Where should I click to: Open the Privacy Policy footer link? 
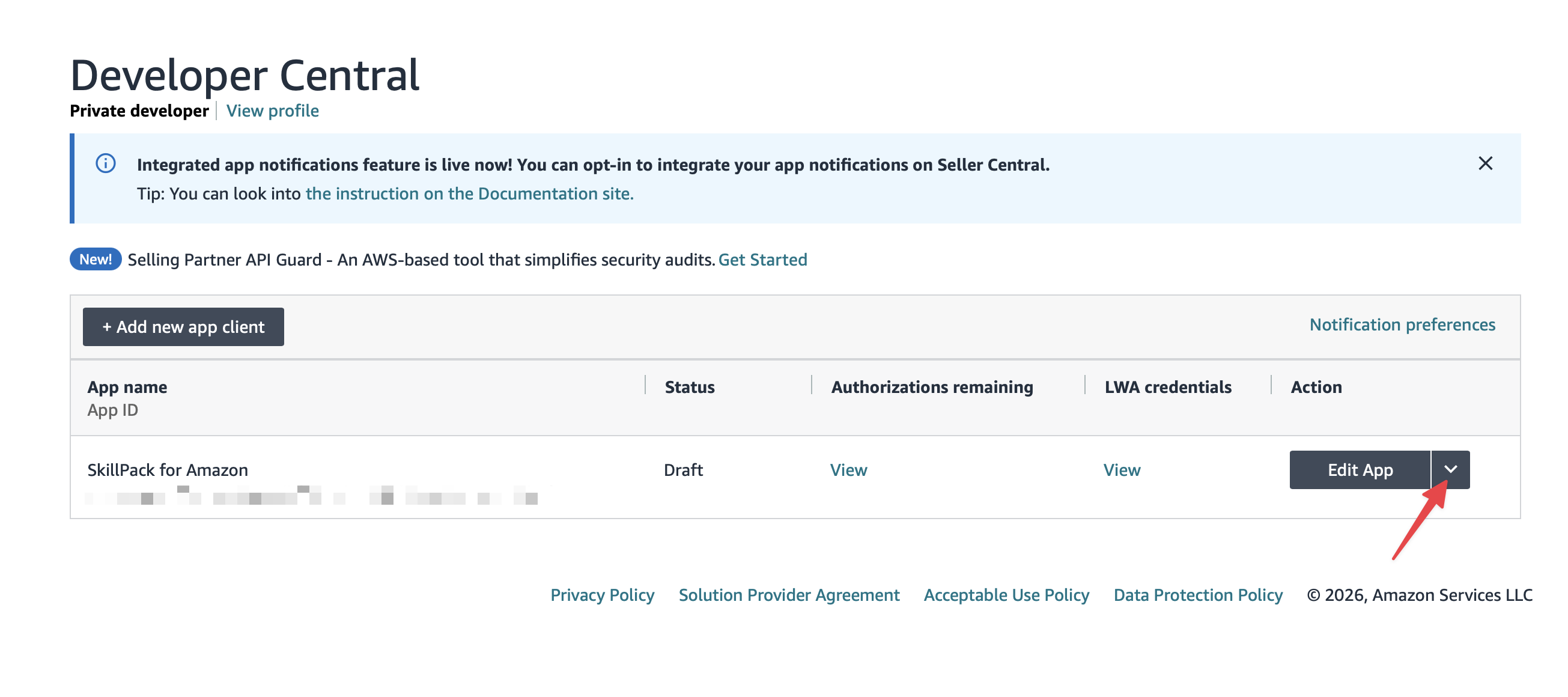[602, 595]
